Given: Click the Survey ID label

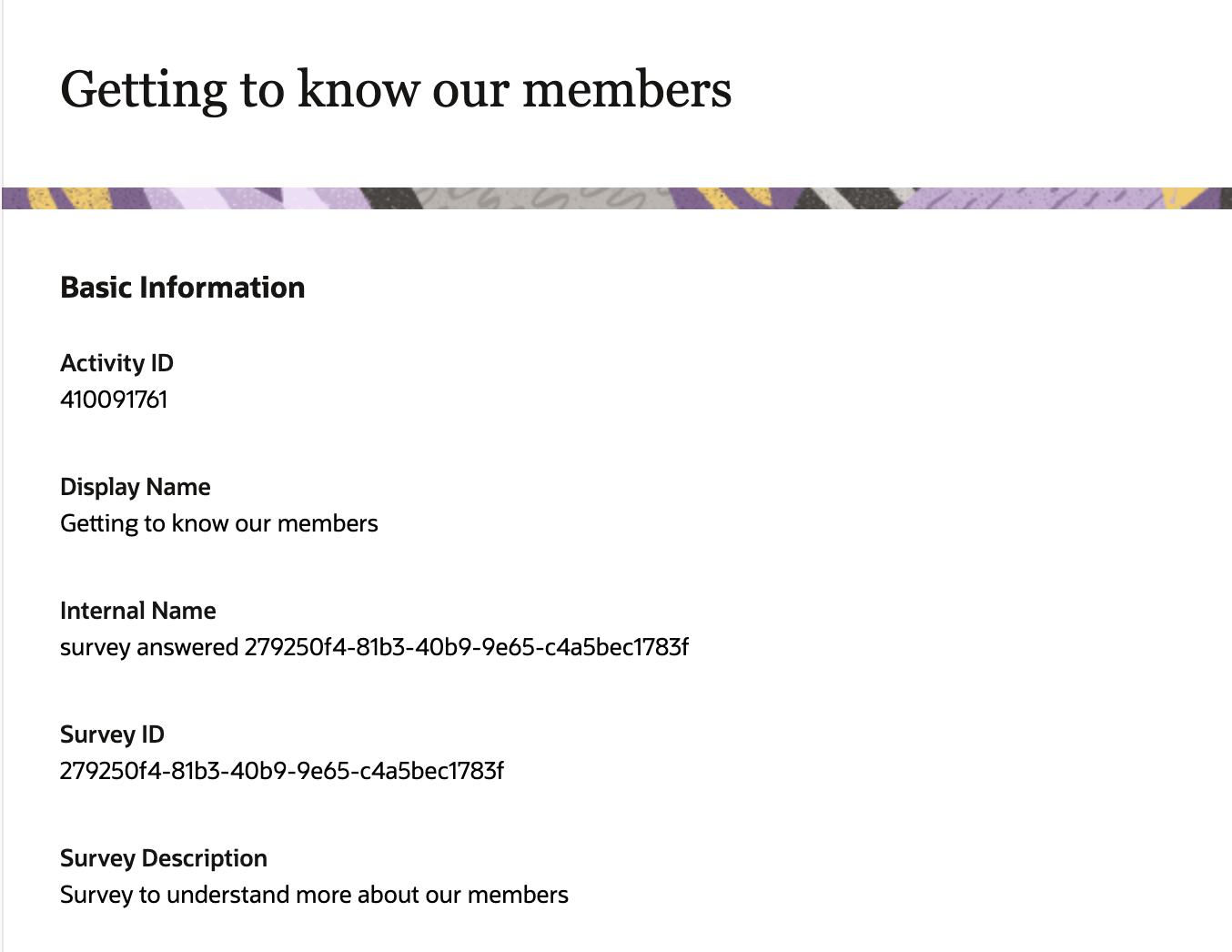Looking at the screenshot, I should click(112, 734).
